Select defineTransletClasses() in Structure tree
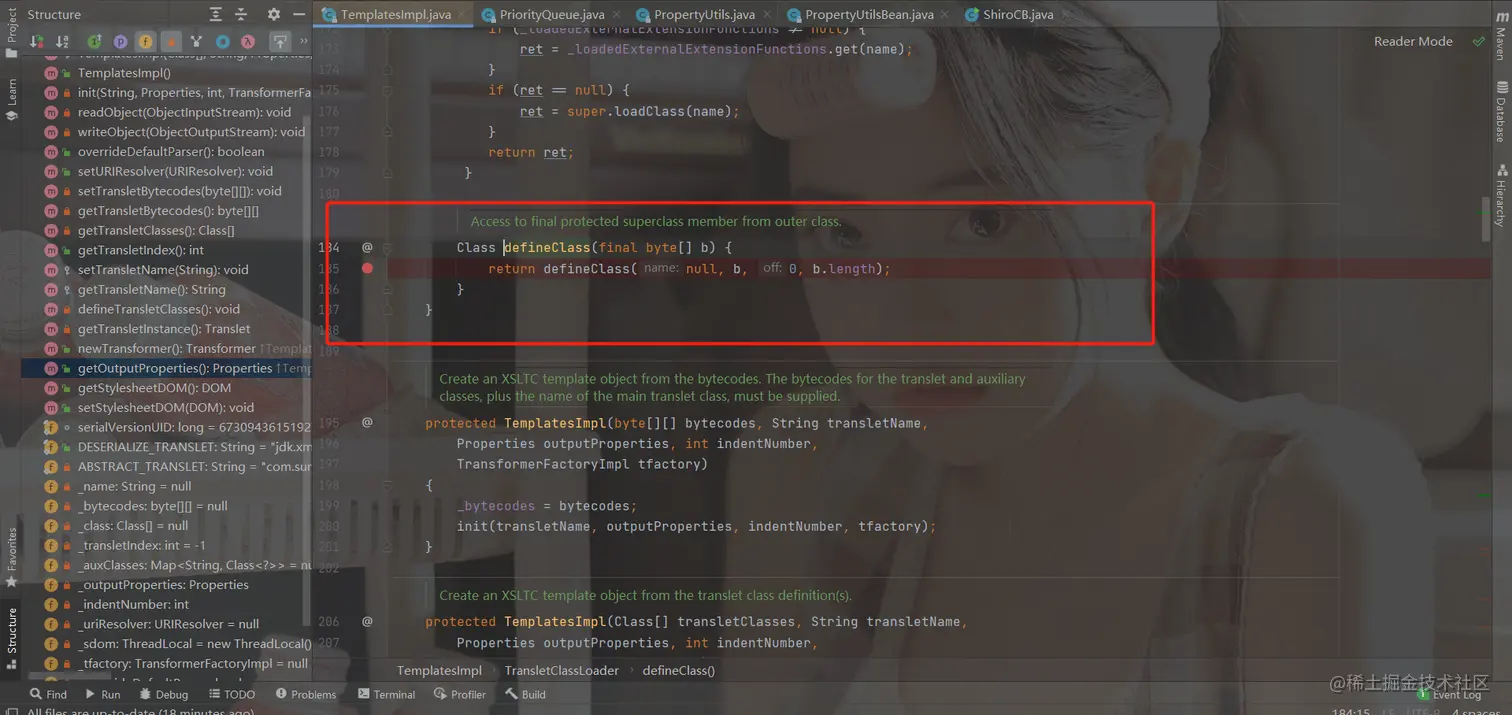Screen dimensions: 1512x715 click(166, 309)
